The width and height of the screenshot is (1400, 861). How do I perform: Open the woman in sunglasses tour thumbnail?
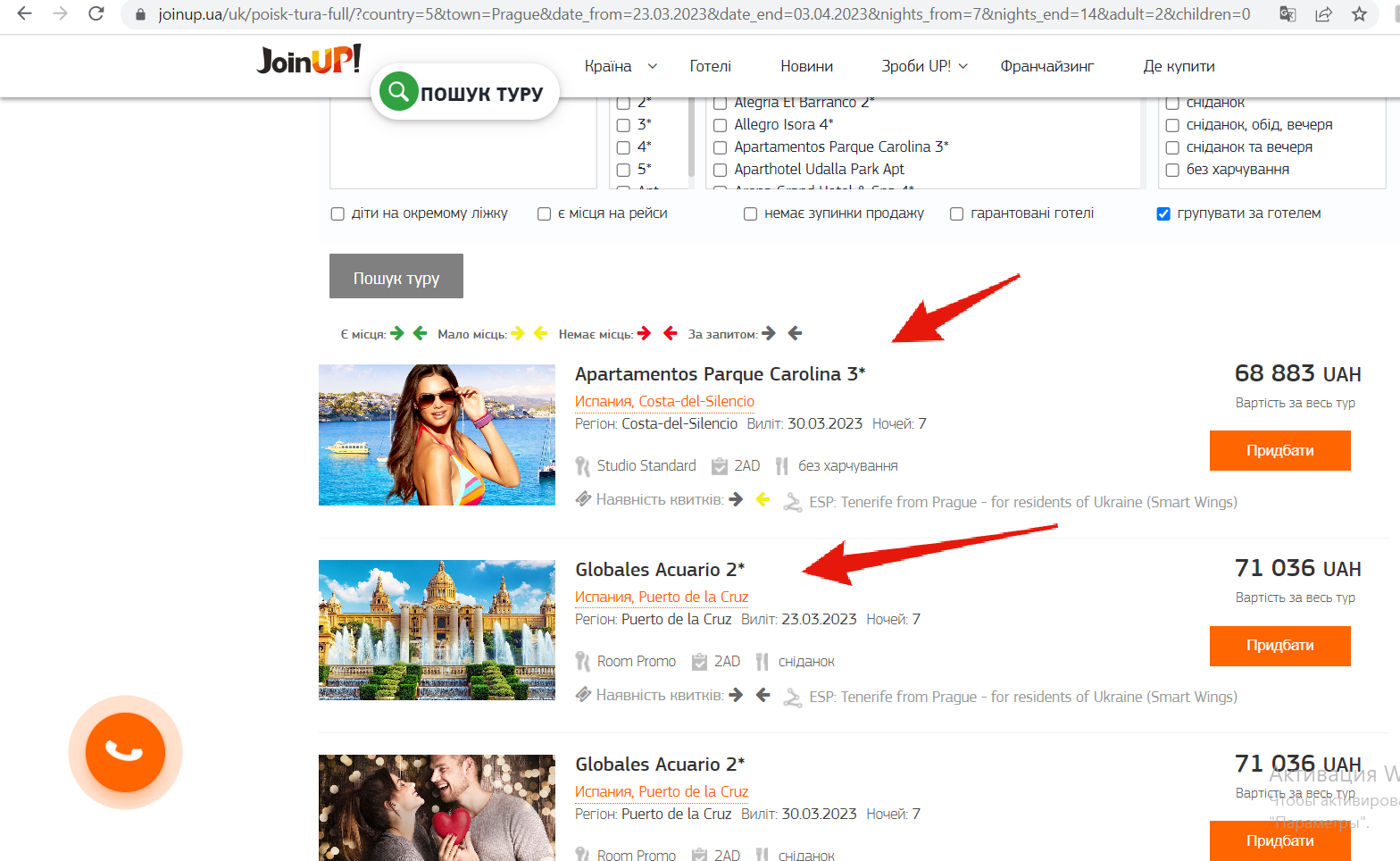pyautogui.click(x=437, y=435)
